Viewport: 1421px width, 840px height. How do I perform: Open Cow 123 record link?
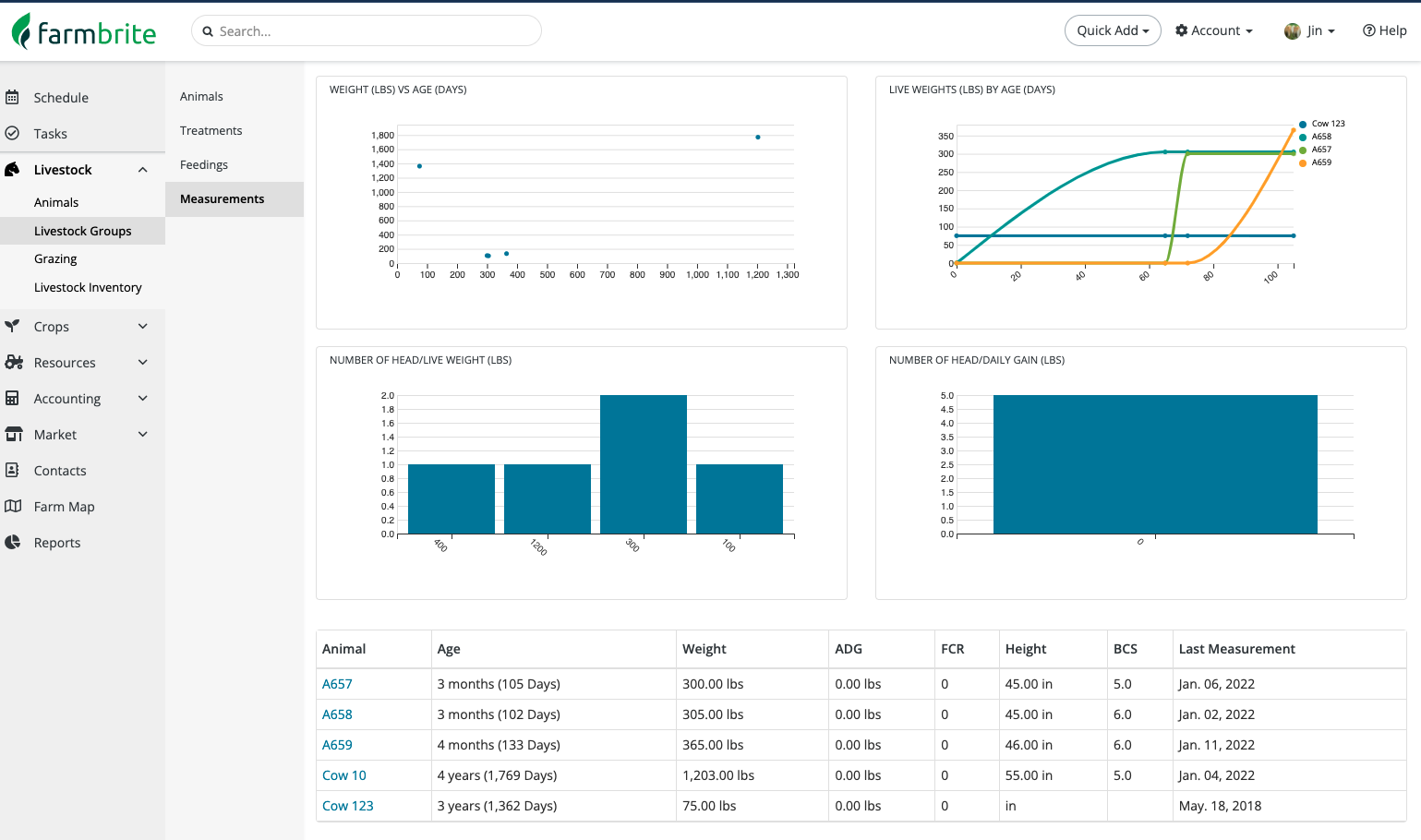[x=348, y=806]
